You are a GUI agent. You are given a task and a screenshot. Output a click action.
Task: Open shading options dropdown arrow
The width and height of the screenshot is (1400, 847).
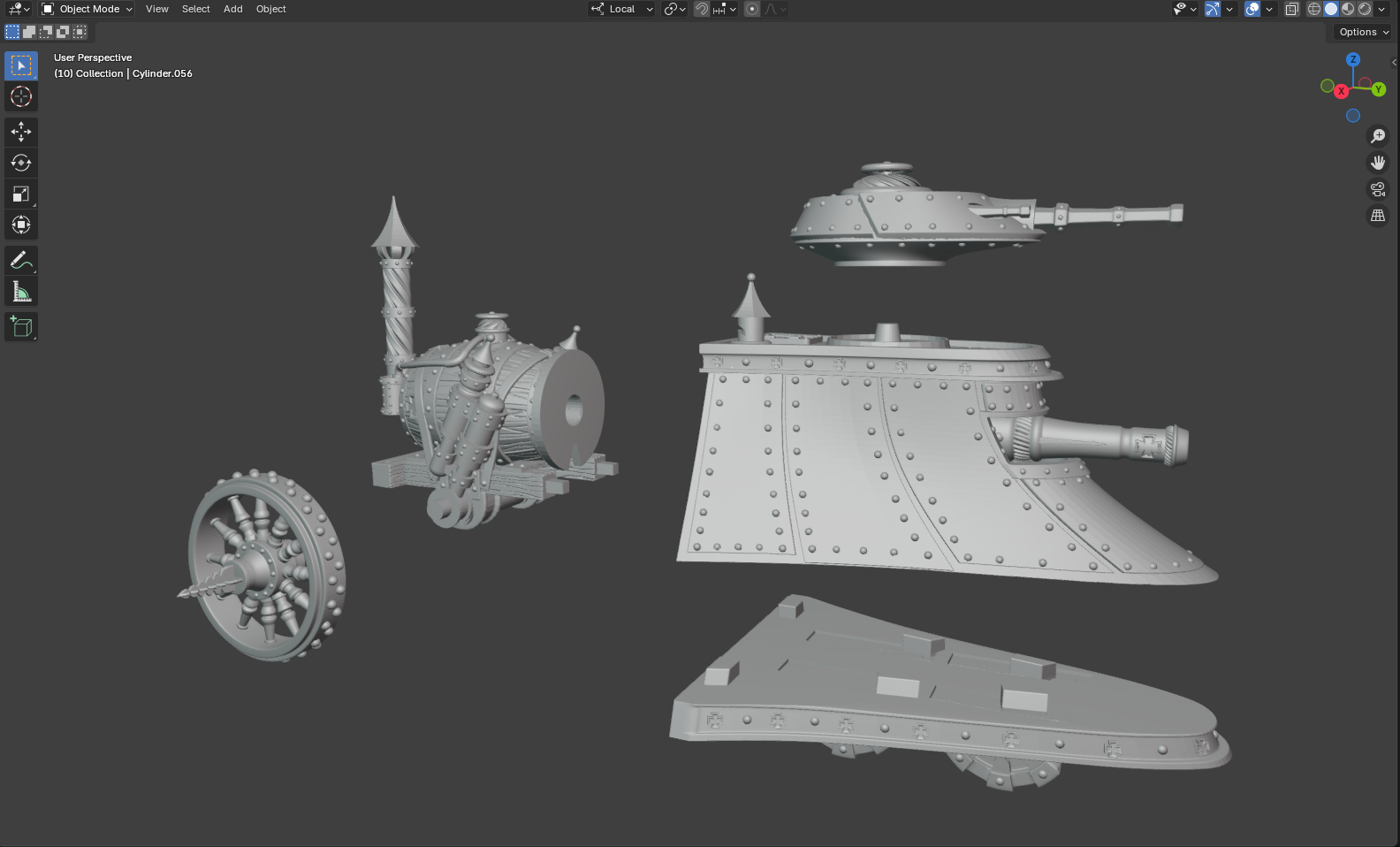pos(1381,9)
